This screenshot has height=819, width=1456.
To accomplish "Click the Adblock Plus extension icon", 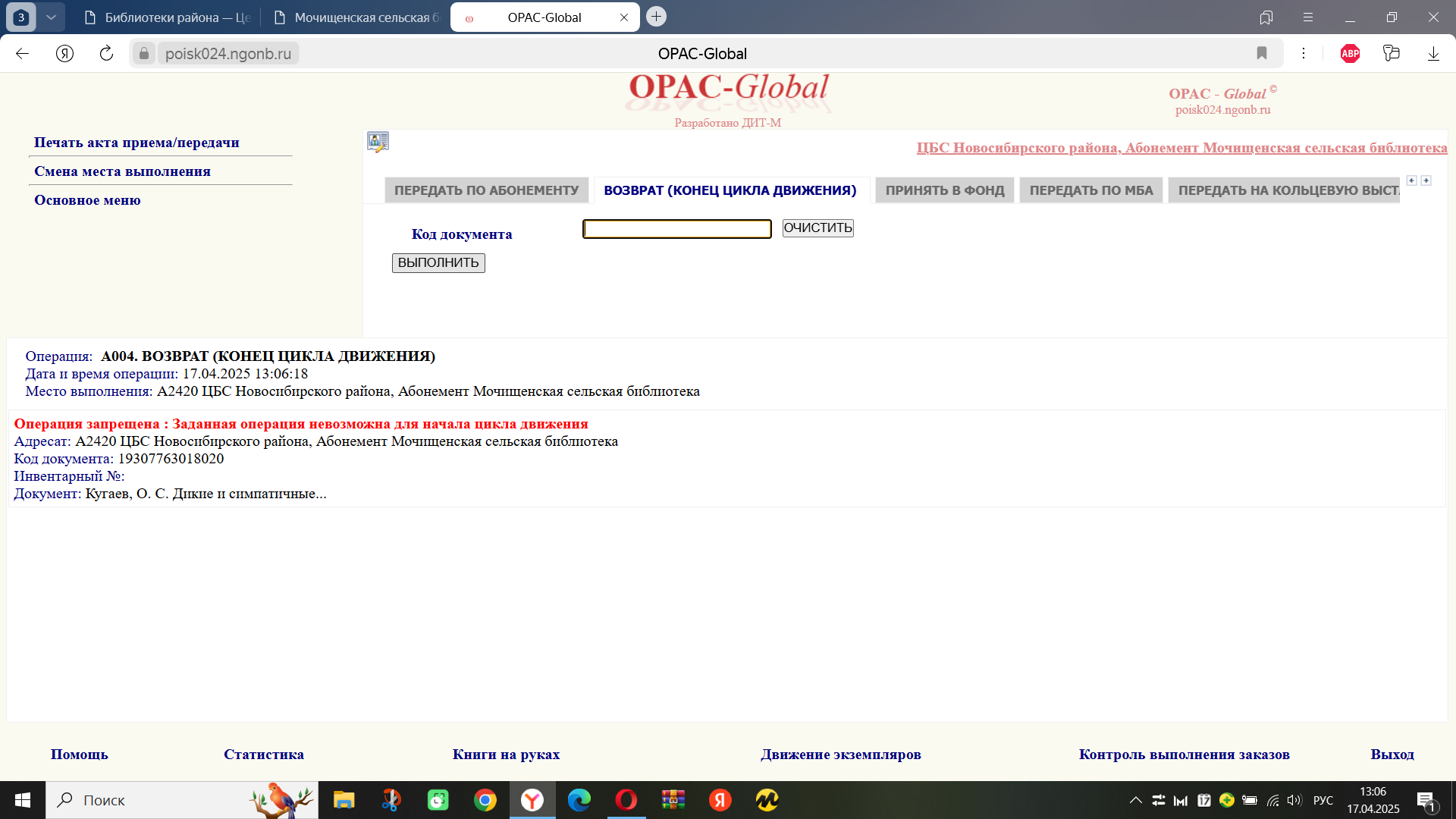I will [x=1350, y=53].
